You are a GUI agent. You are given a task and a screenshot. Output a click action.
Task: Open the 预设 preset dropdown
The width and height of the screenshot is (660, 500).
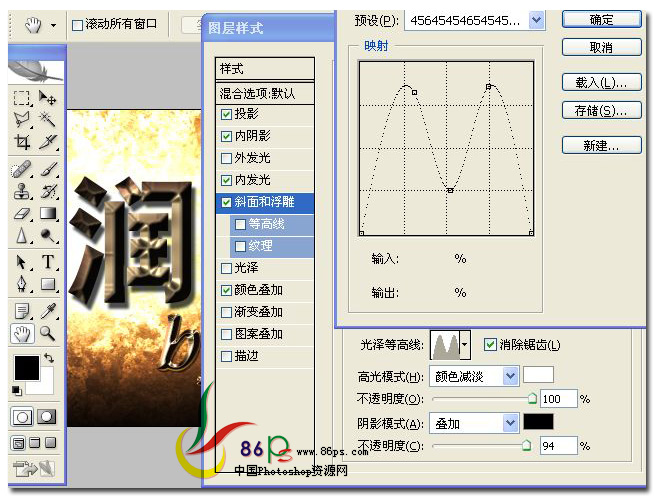click(536, 20)
